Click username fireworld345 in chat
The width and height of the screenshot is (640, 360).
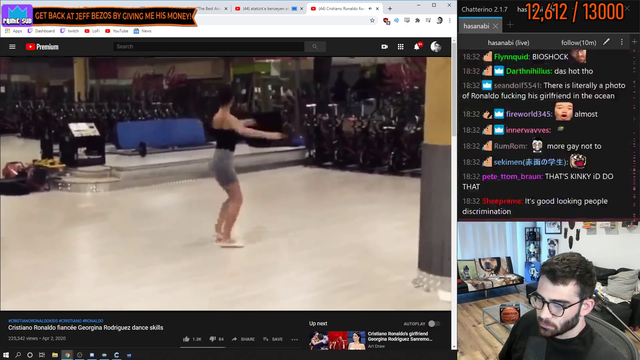pyautogui.click(x=529, y=114)
